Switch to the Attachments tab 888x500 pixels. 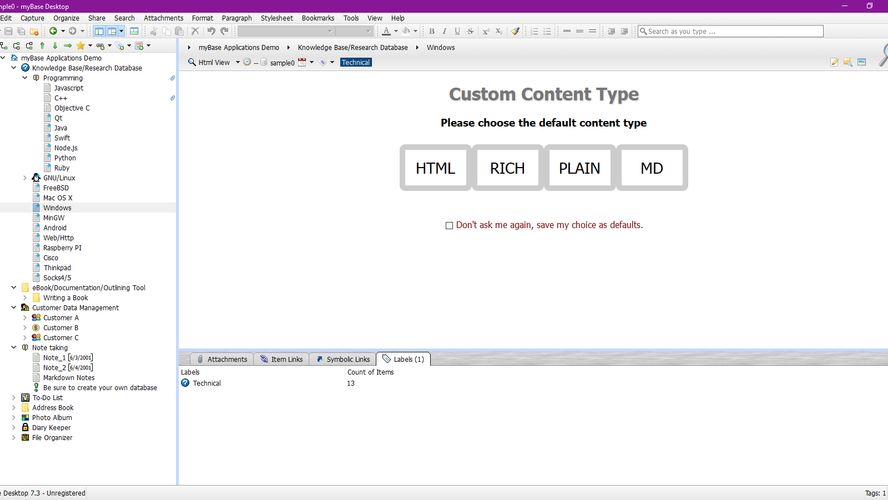click(221, 359)
